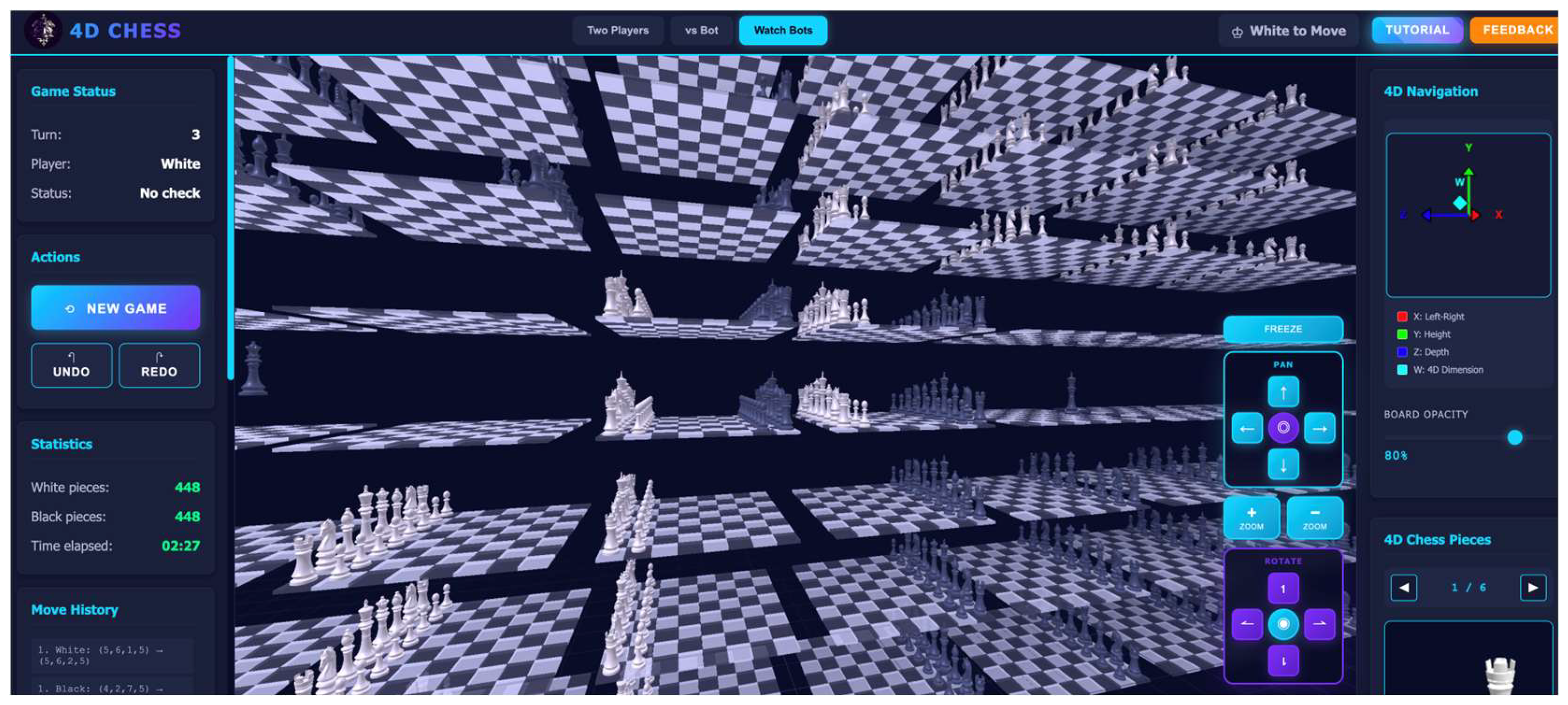This screenshot has width=1568, height=705.
Task: Click the 'Move History' heading
Action: [75, 610]
